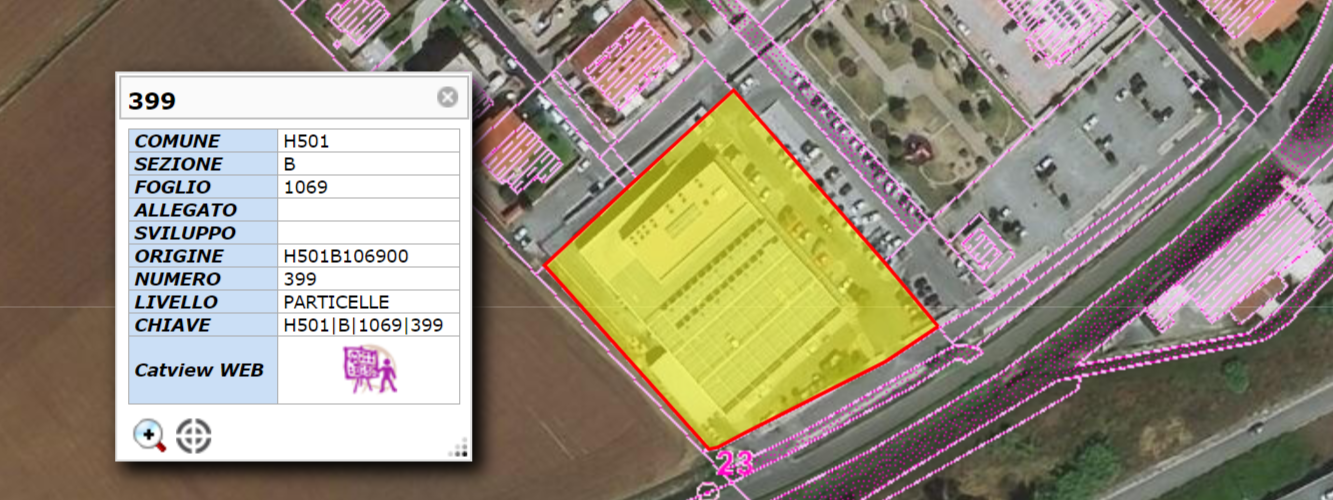Screen dimensions: 1333x500
Task: Click the SEZIONE value B
Action: tap(290, 164)
